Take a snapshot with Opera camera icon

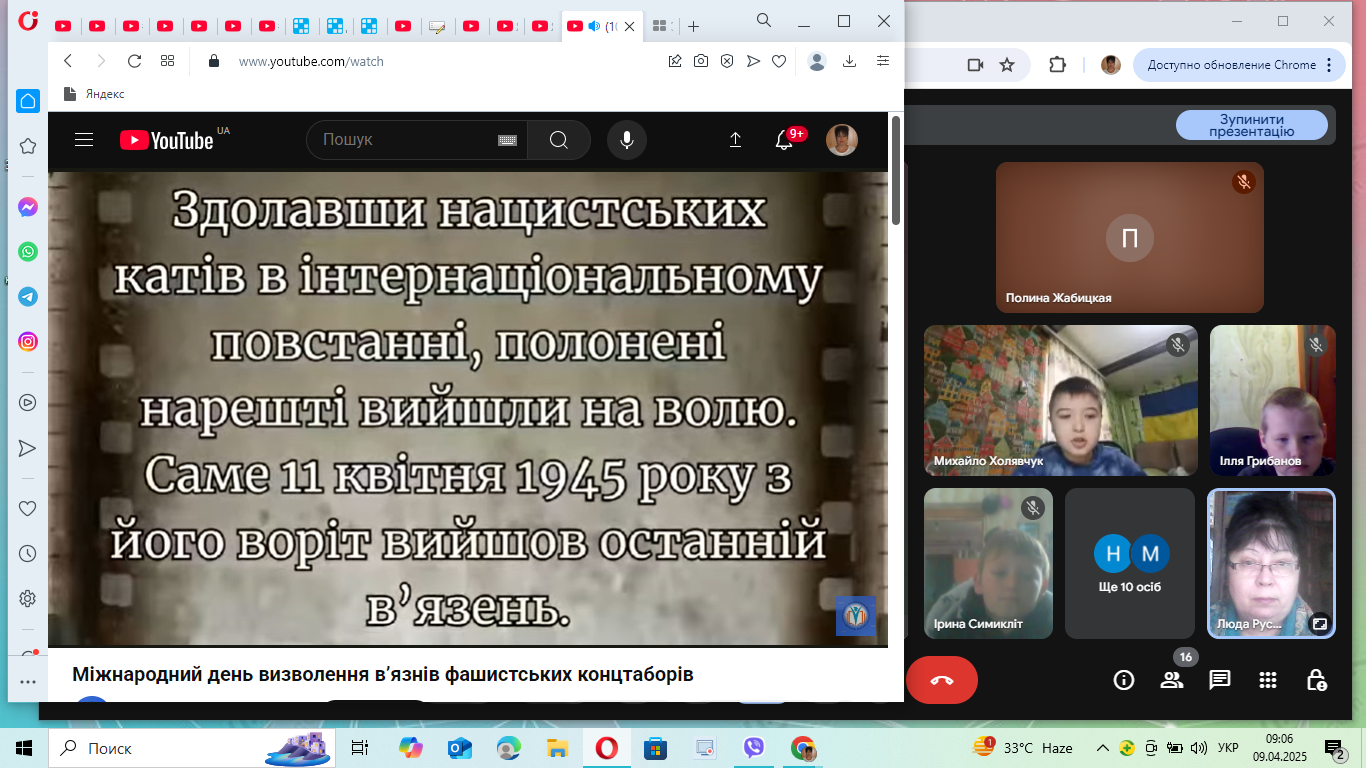coord(701,61)
